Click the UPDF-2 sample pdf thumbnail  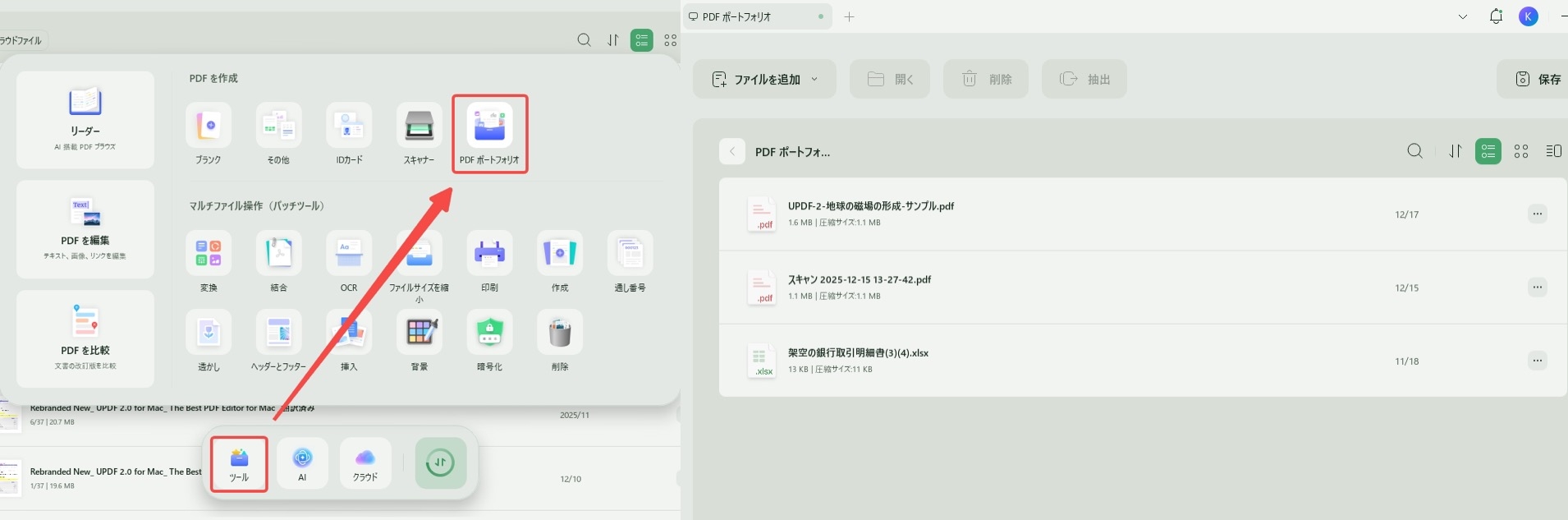pos(761,214)
